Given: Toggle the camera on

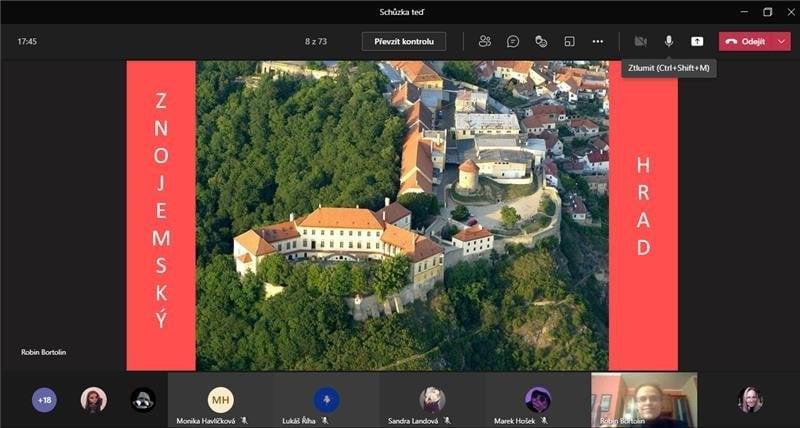Looking at the screenshot, I should pyautogui.click(x=640, y=42).
